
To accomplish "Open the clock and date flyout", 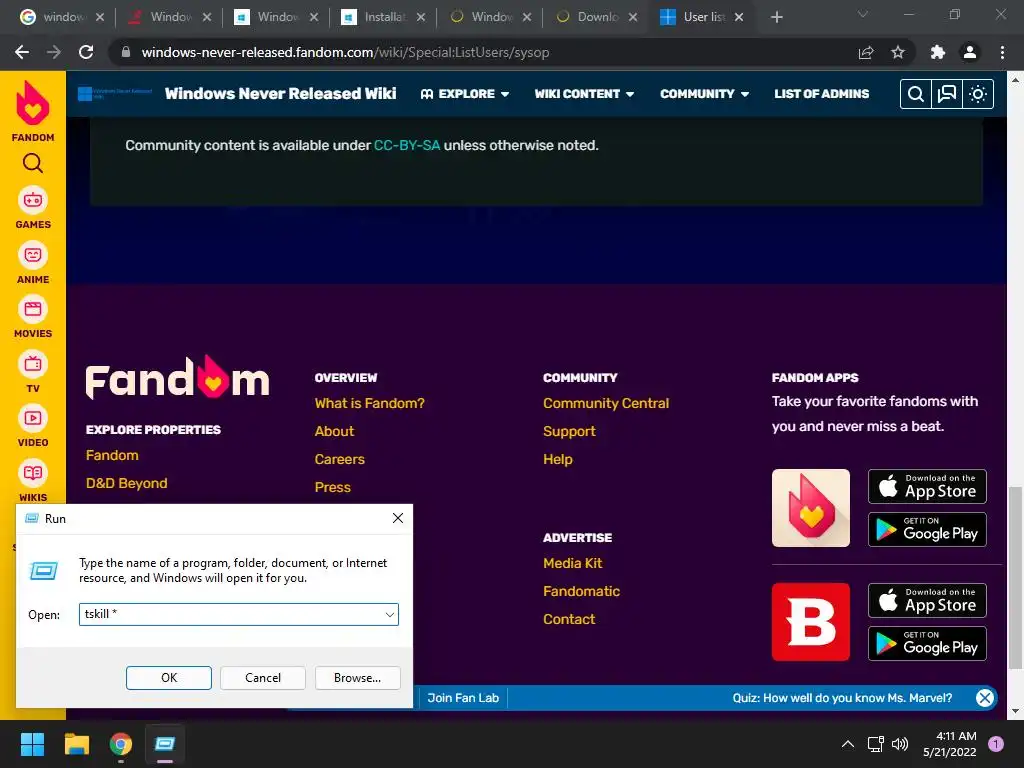I will (x=950, y=744).
